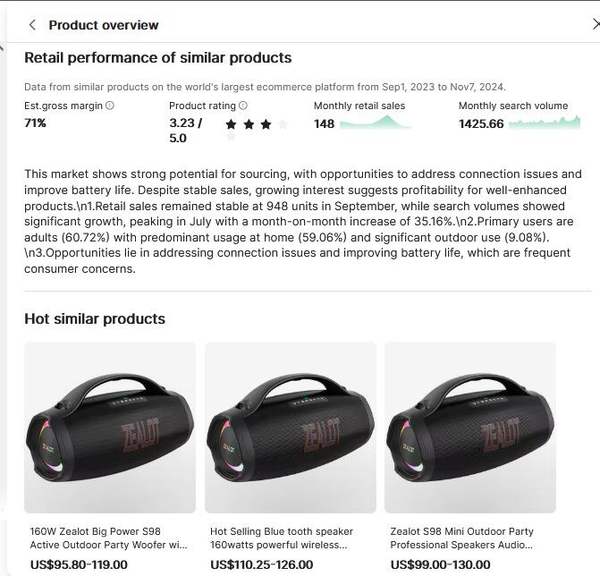Select the US$95.80-119.00 price
Viewport: 600px width, 576px height.
79,565
